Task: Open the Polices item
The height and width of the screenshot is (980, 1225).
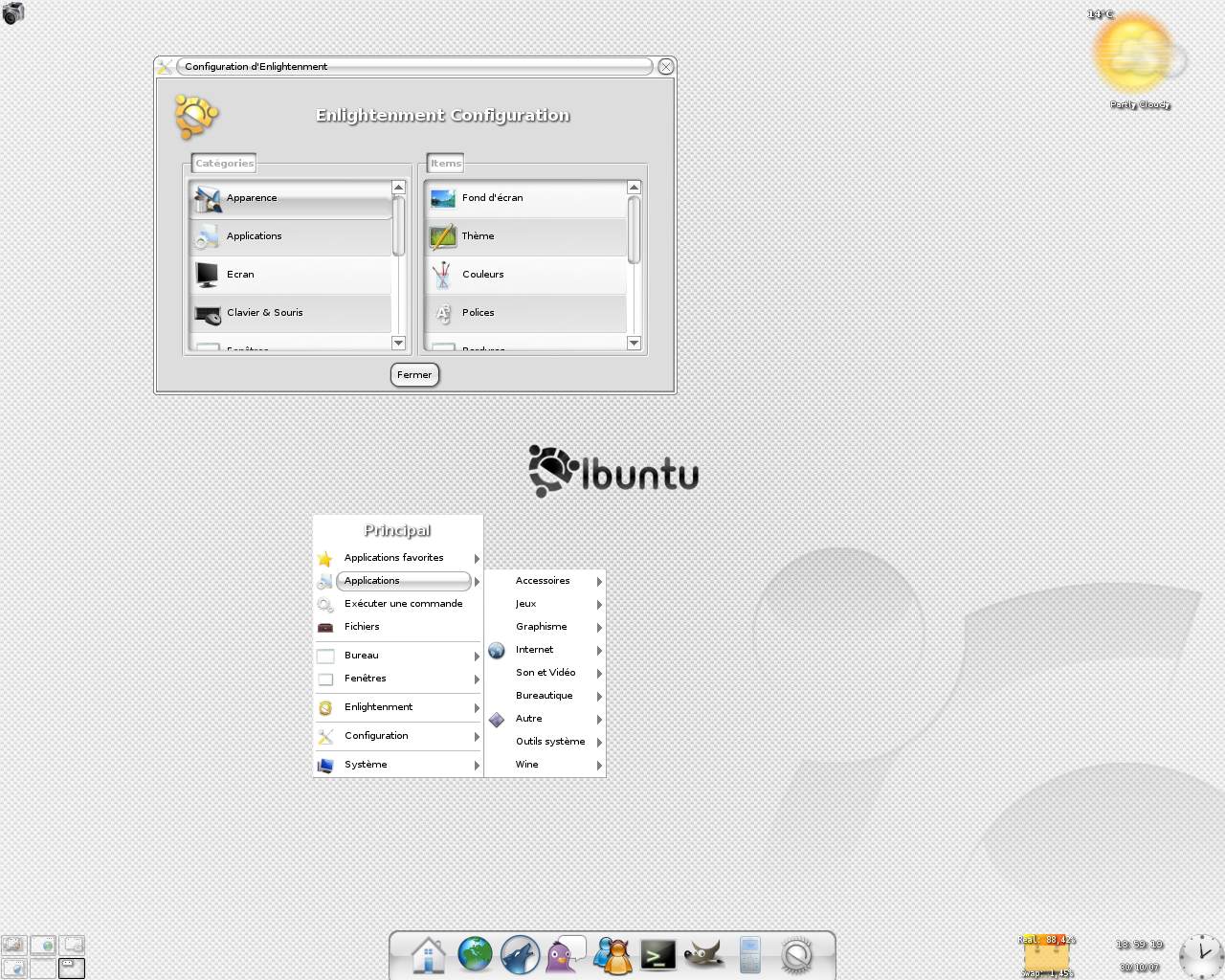Action: pos(526,313)
